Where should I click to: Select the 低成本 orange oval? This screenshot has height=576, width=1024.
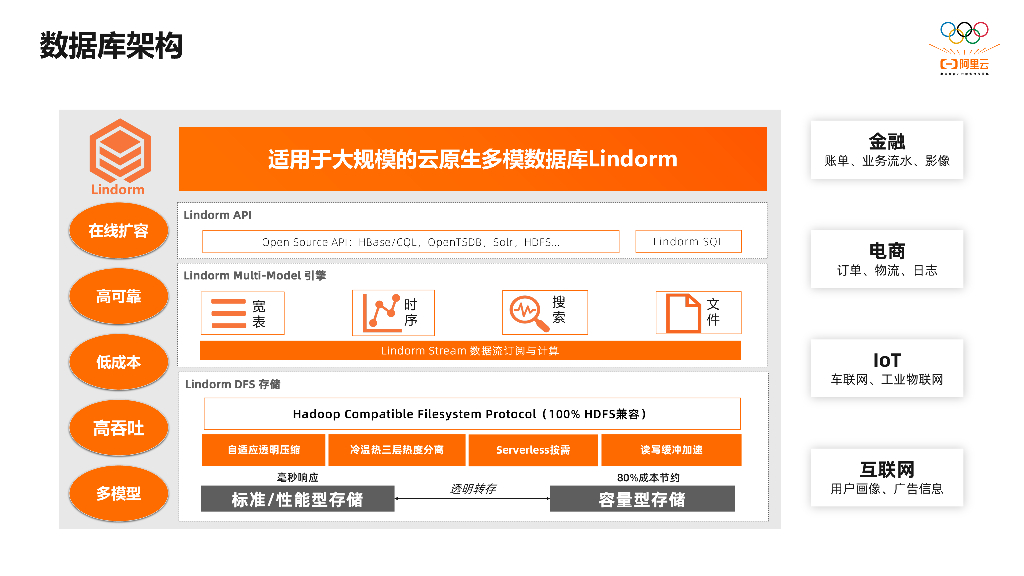(x=118, y=362)
